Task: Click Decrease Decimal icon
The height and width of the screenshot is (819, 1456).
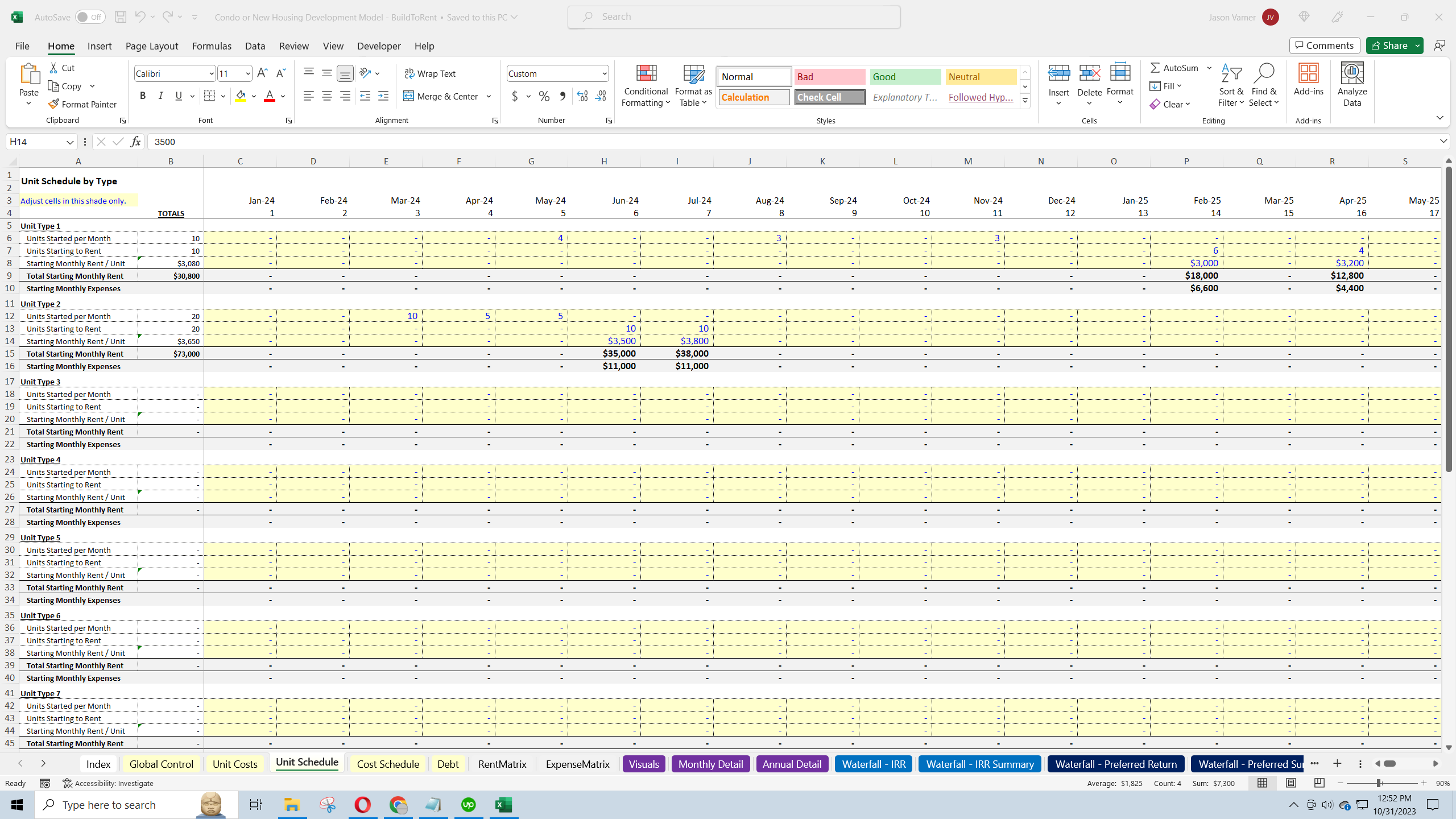Action: (x=601, y=96)
